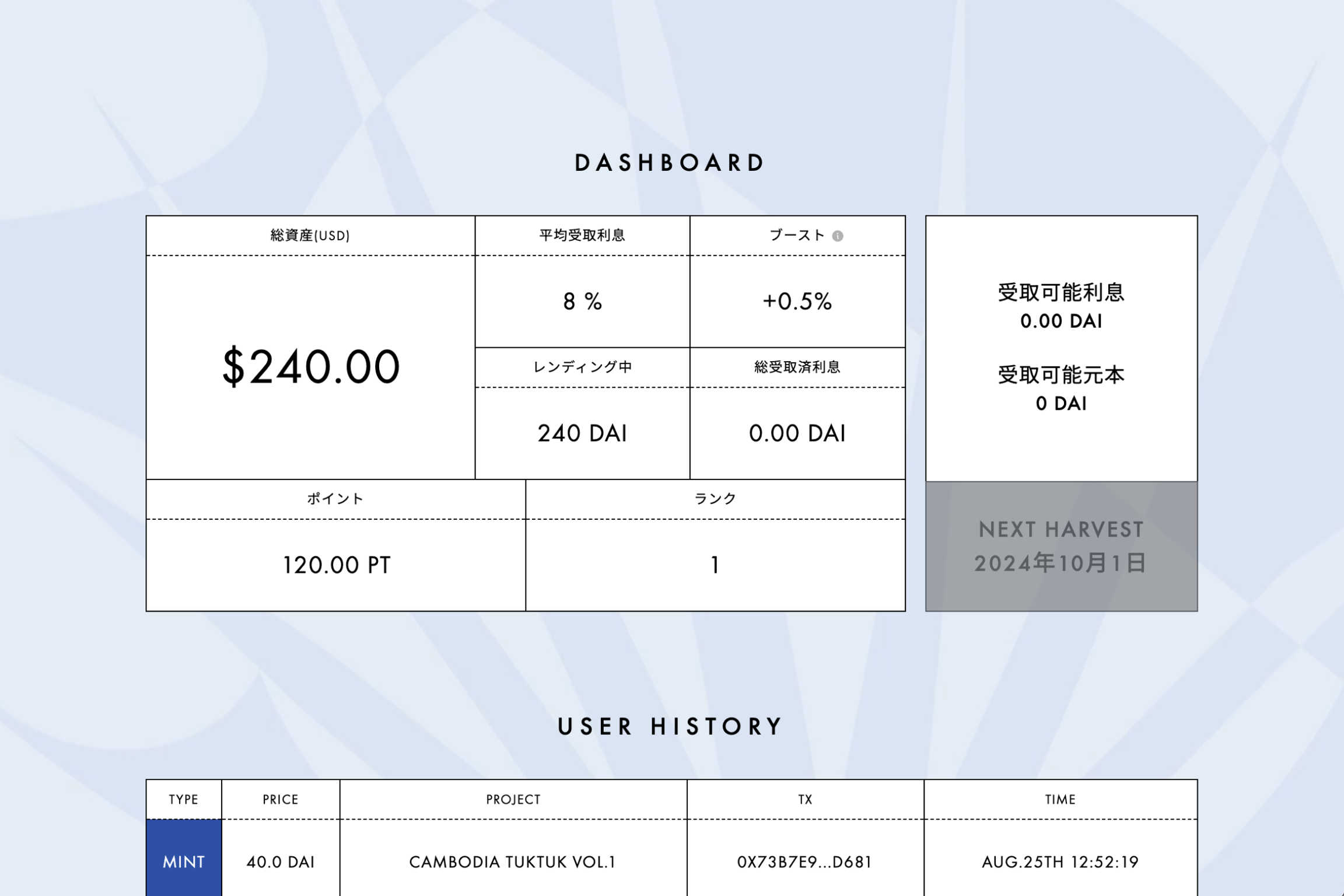This screenshot has height=896, width=1344.
Task: Click the info icon beside ブースト
Action: tap(837, 236)
